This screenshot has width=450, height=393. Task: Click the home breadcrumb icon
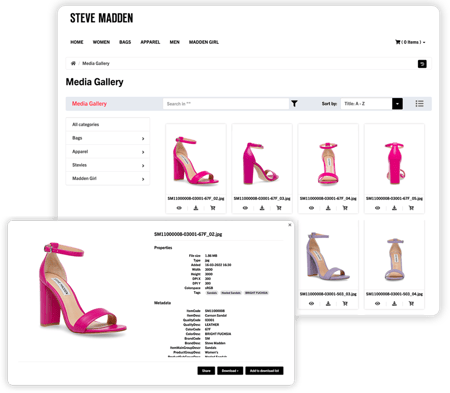(73, 63)
